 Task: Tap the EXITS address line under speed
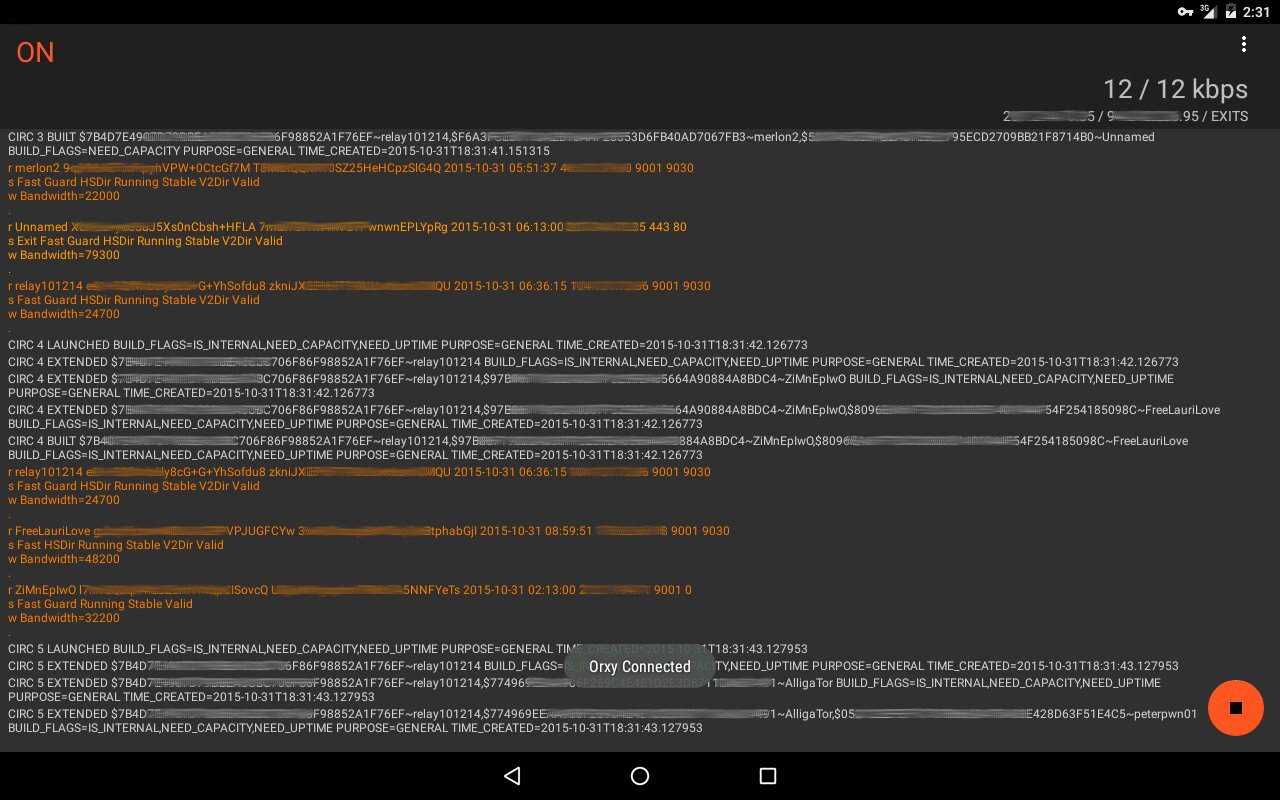1125,117
